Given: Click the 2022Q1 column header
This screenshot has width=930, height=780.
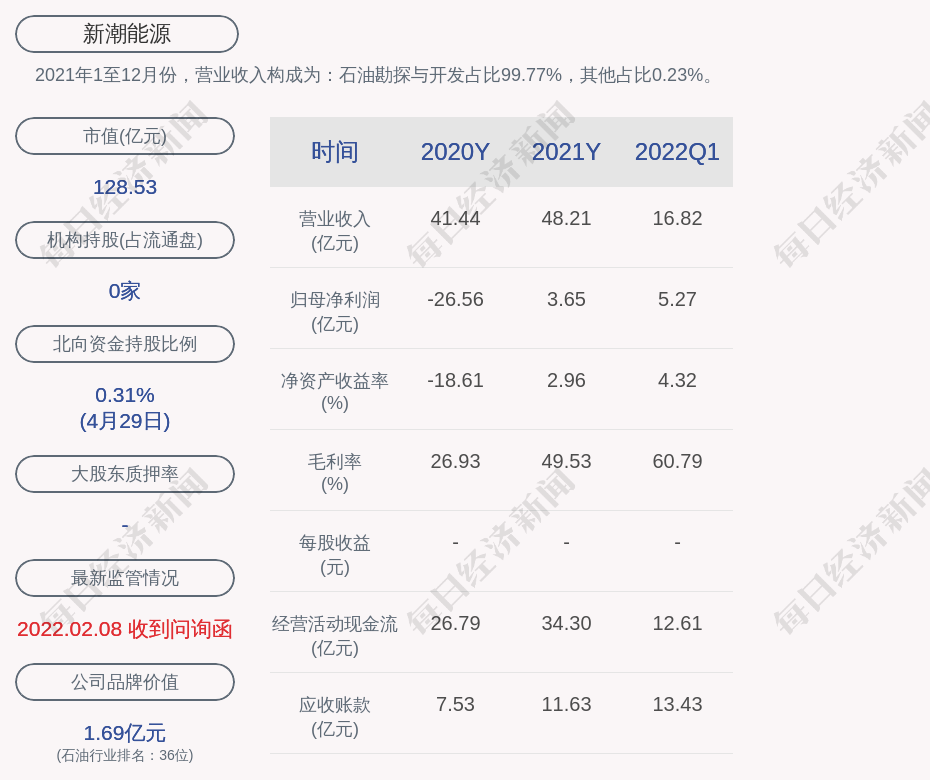Looking at the screenshot, I should click(x=677, y=152).
